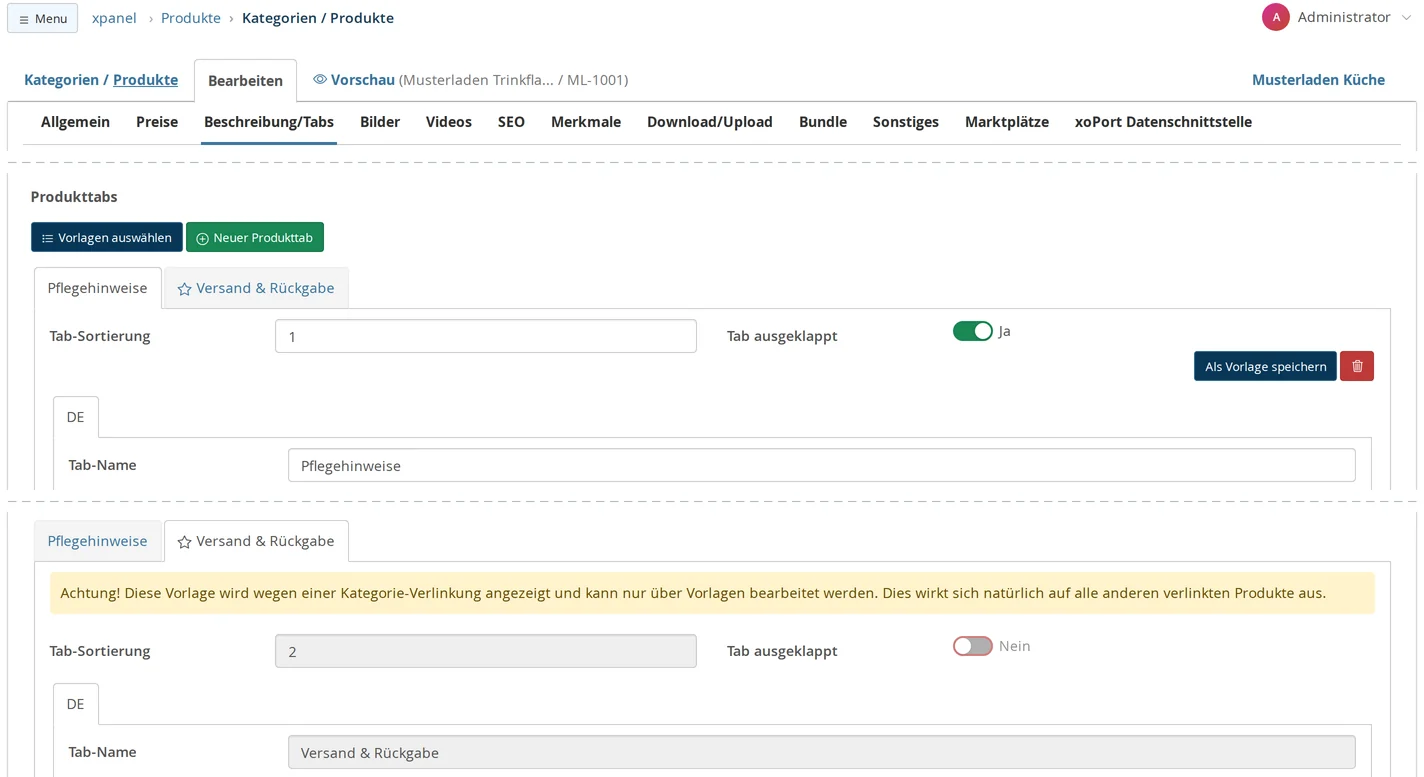The width and height of the screenshot is (1424, 777).
Task: Open the xoPort Datenschnittstelle section
Action: coord(1163,122)
